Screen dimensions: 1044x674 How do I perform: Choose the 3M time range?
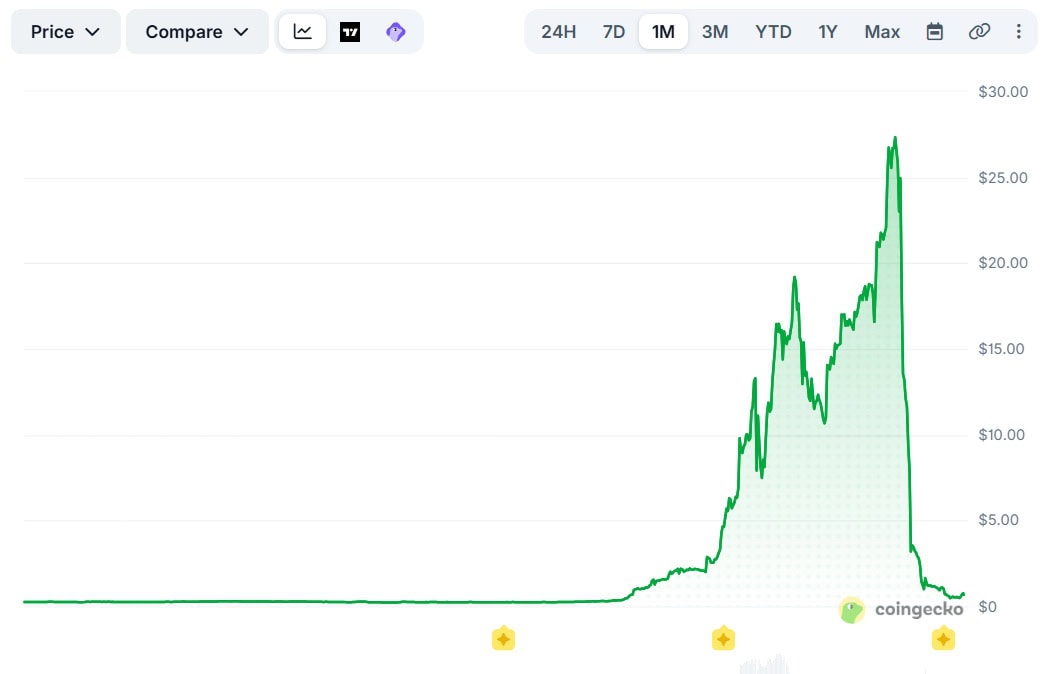pyautogui.click(x=714, y=32)
